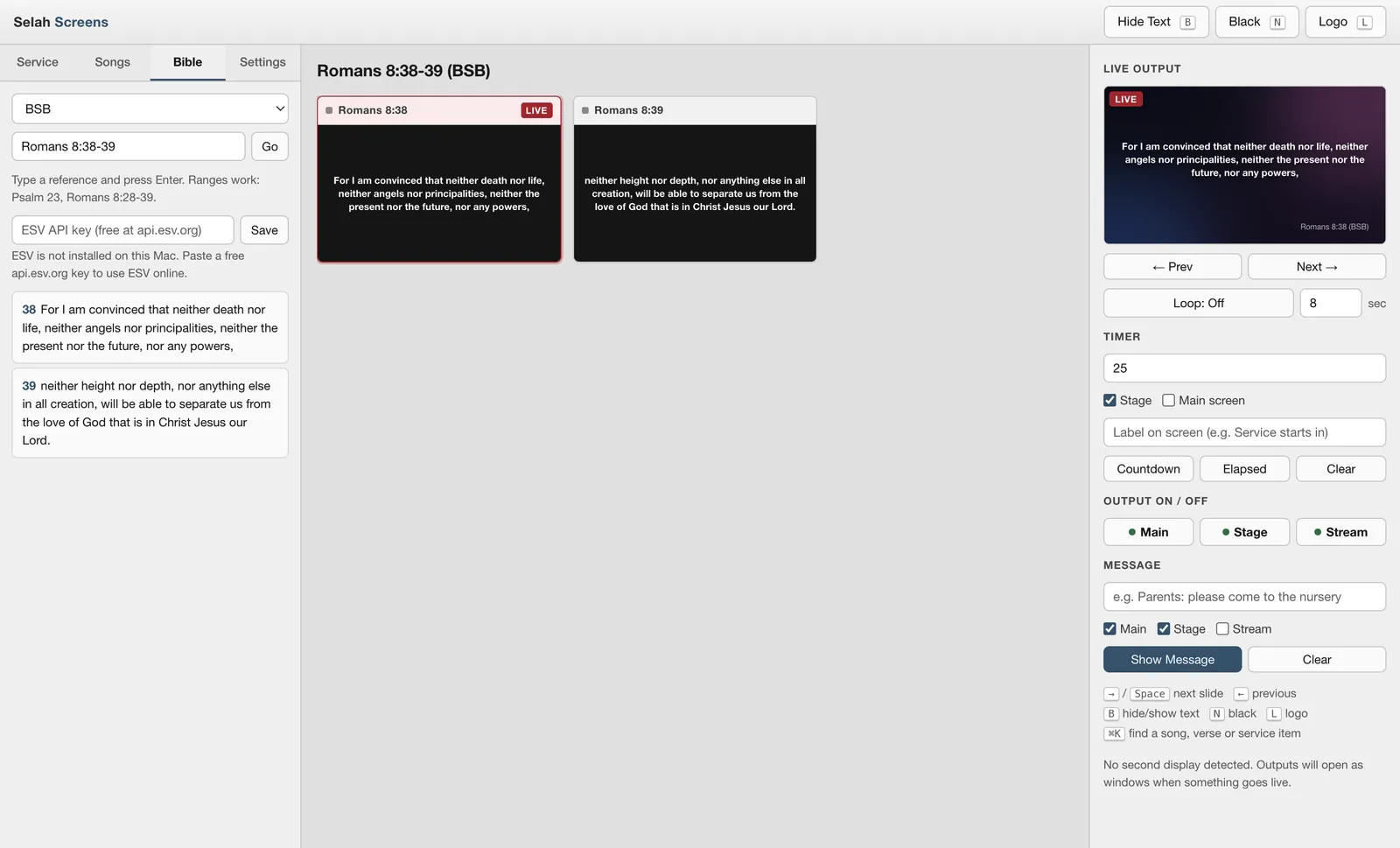Enable the message Stream checkbox
The height and width of the screenshot is (848, 1400).
[x=1222, y=628]
